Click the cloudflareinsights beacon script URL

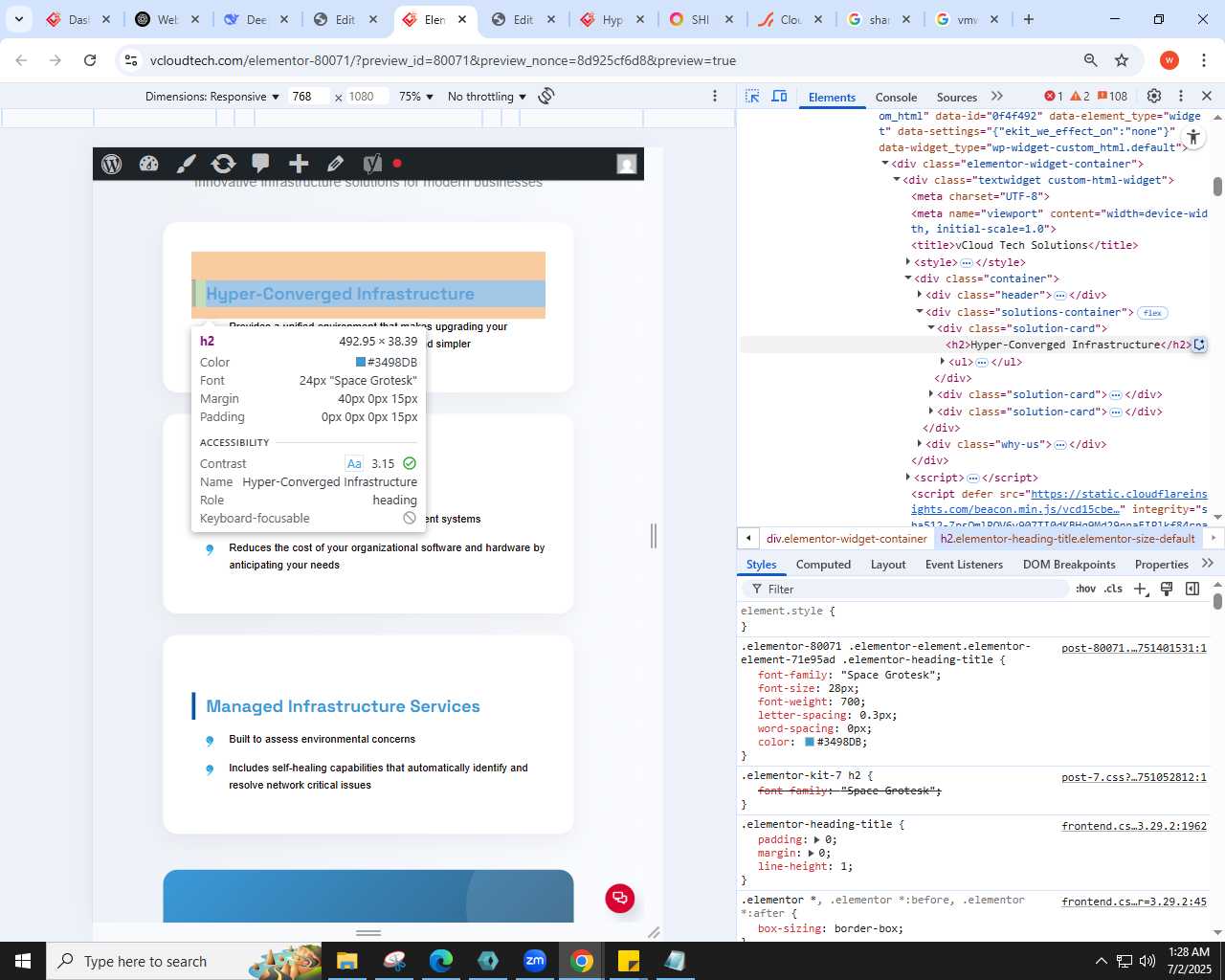(1059, 501)
